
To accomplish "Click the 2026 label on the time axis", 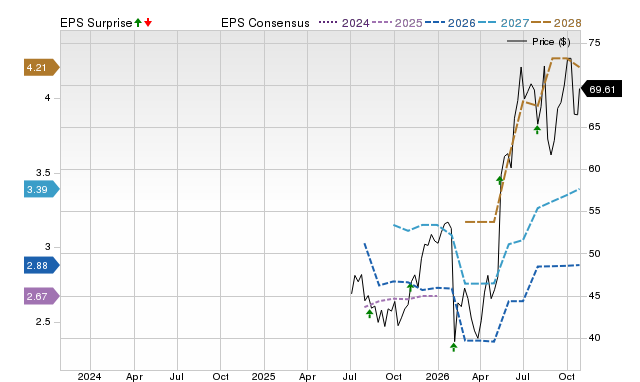I will 438,377.
